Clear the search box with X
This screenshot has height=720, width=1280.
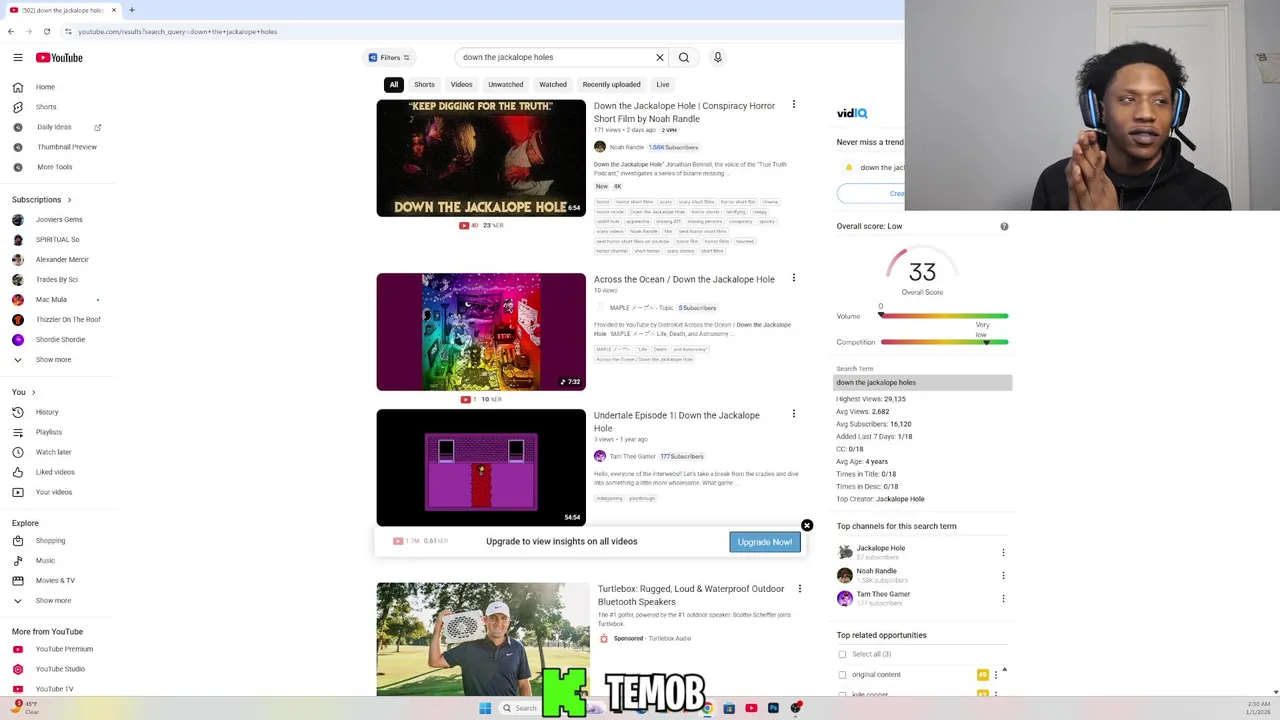click(660, 57)
